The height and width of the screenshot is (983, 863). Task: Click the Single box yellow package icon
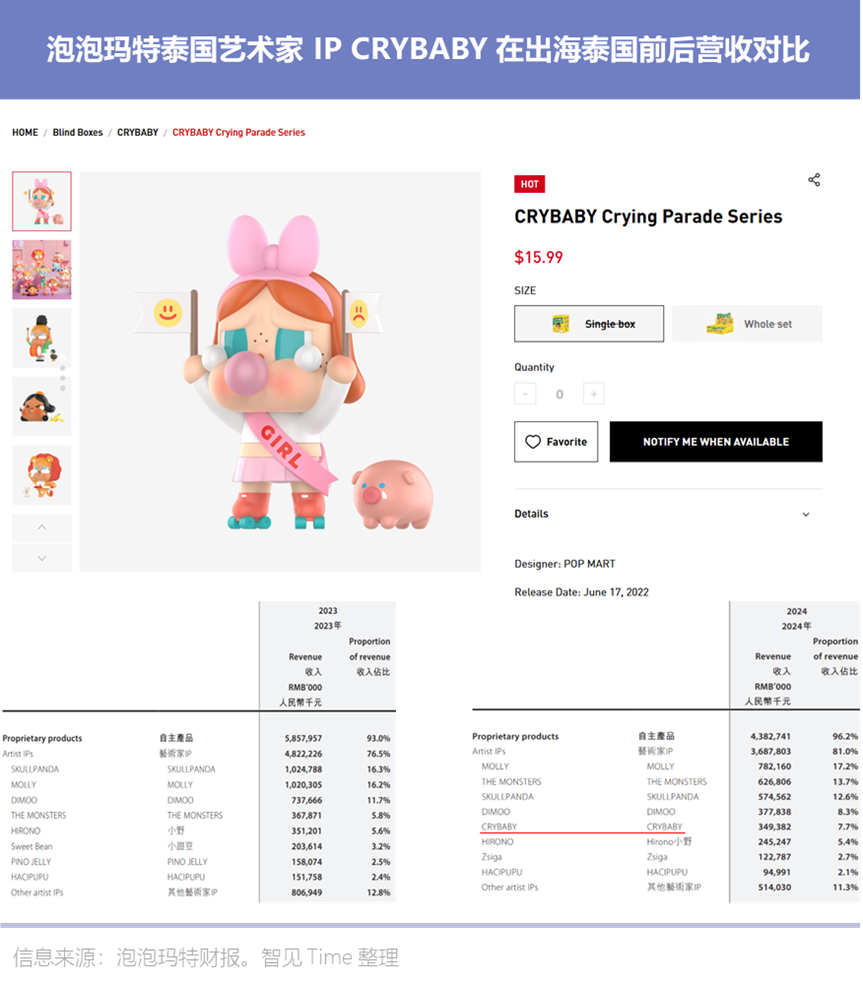[x=561, y=324]
